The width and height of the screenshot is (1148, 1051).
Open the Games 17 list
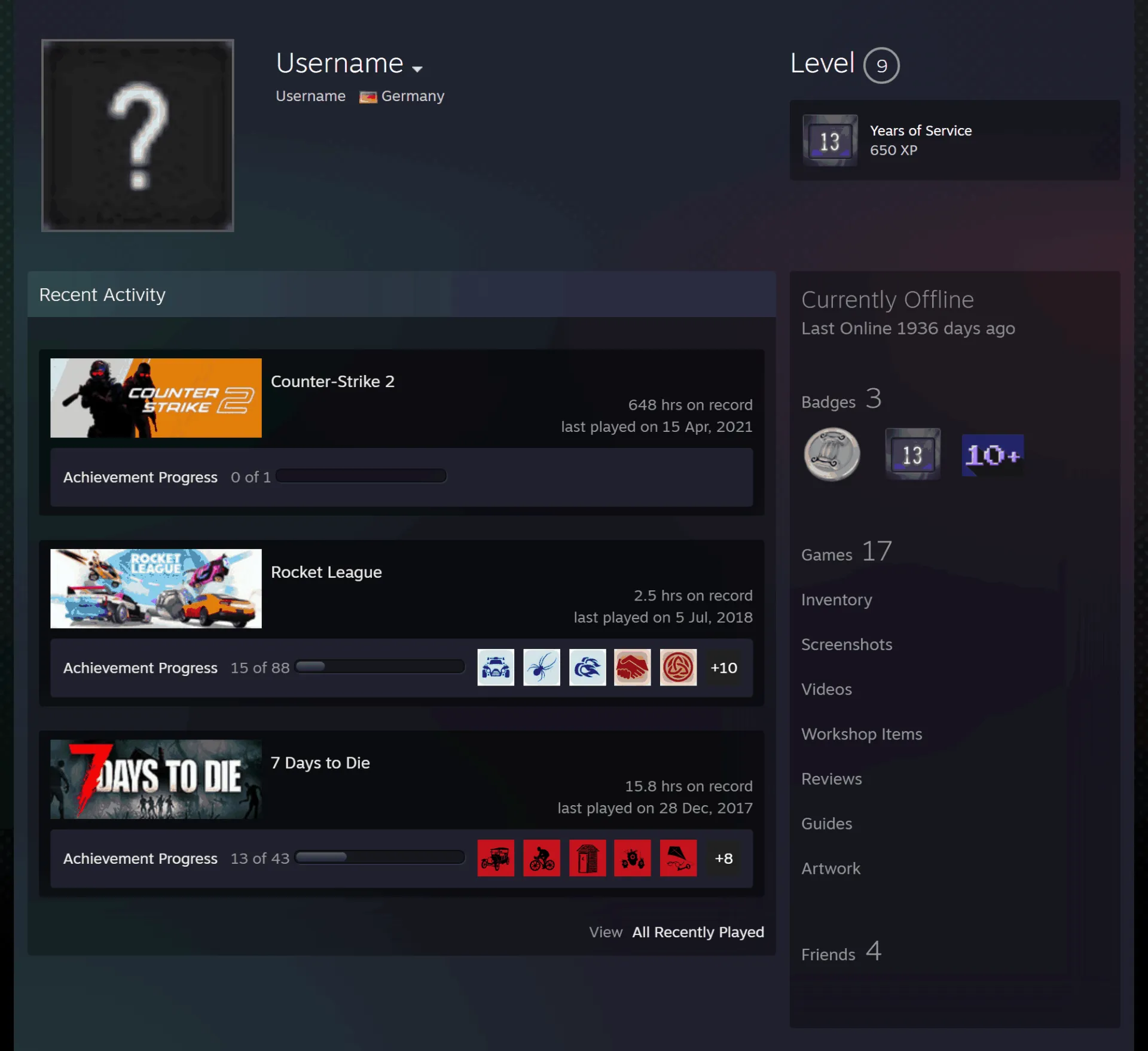pyautogui.click(x=847, y=552)
